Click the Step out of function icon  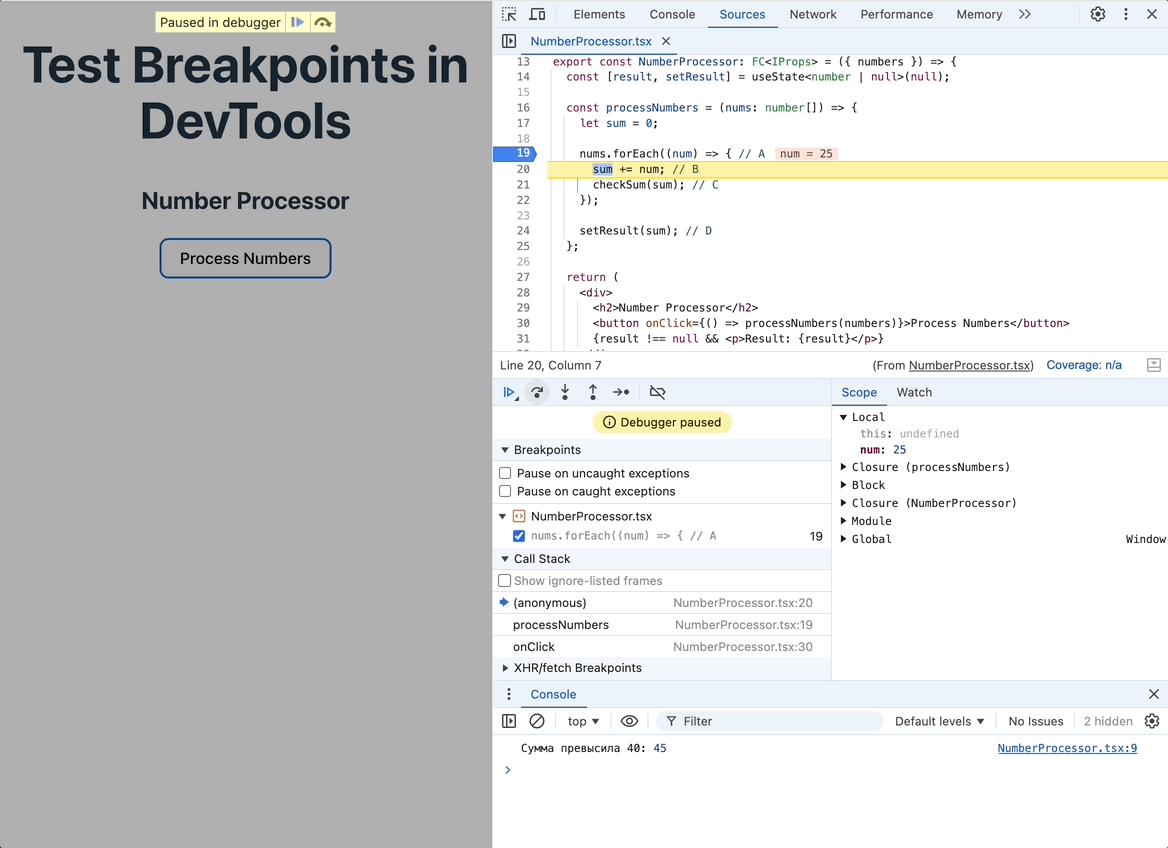pyautogui.click(x=593, y=392)
